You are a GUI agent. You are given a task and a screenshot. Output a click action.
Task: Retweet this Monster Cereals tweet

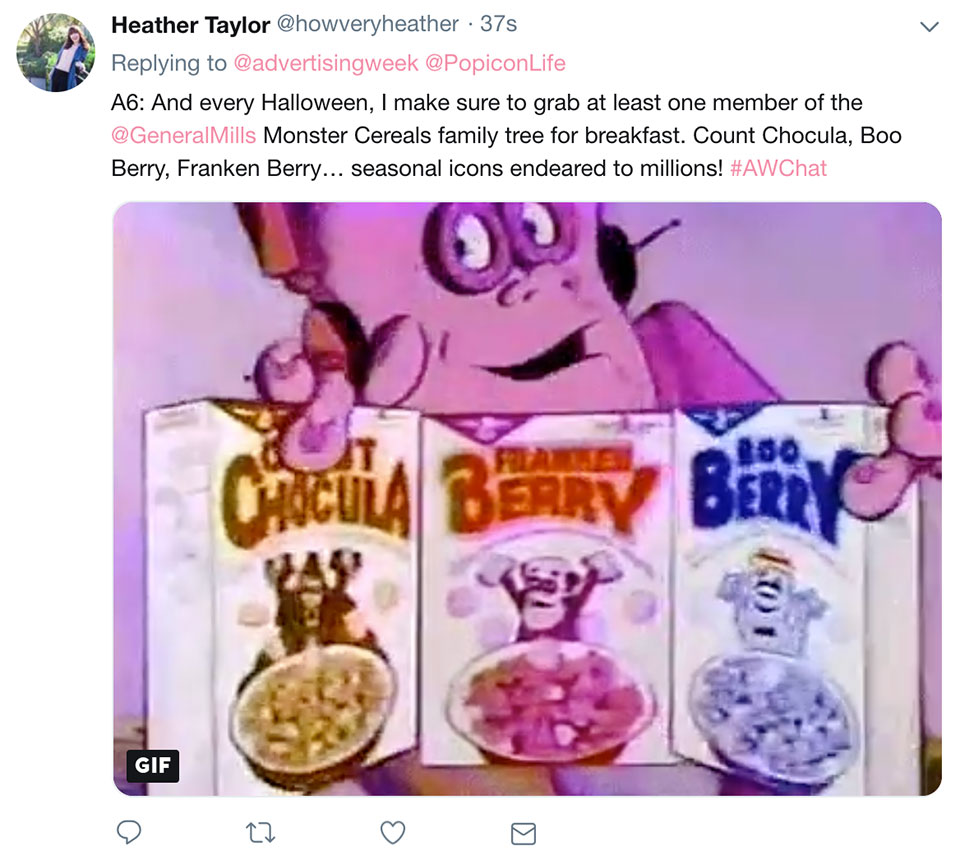pyautogui.click(x=260, y=832)
